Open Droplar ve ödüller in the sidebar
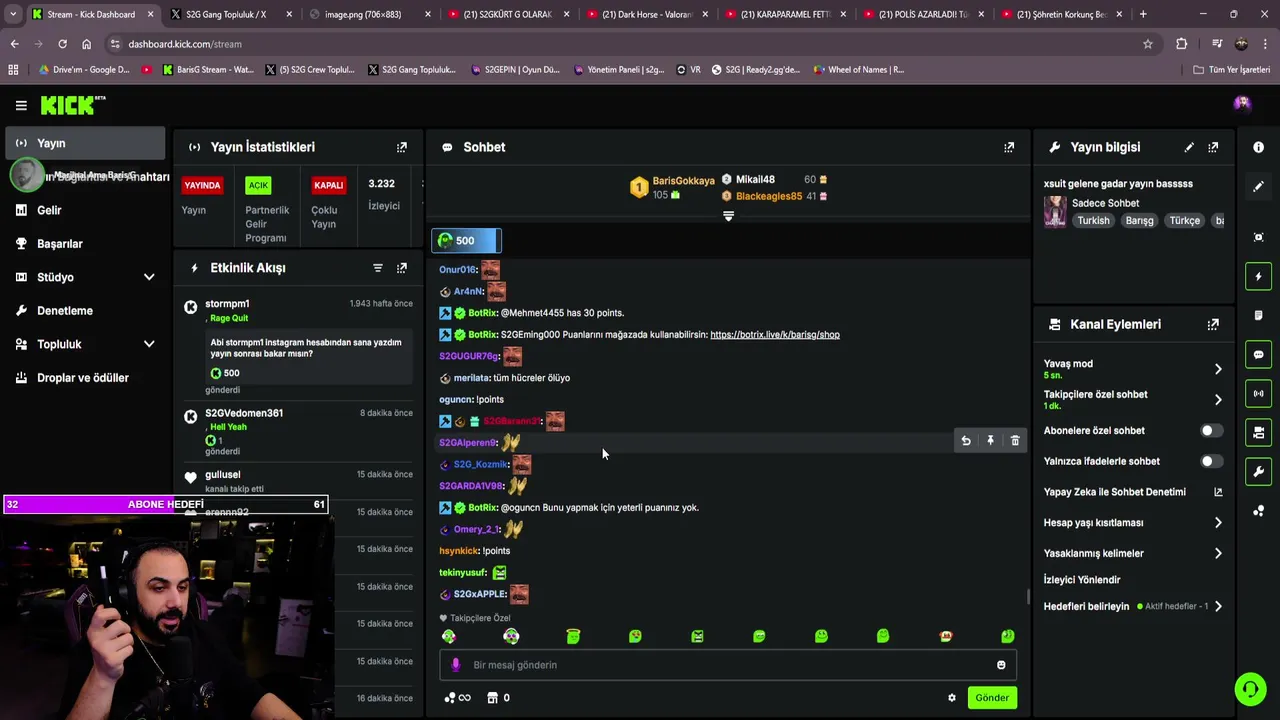 click(85, 378)
